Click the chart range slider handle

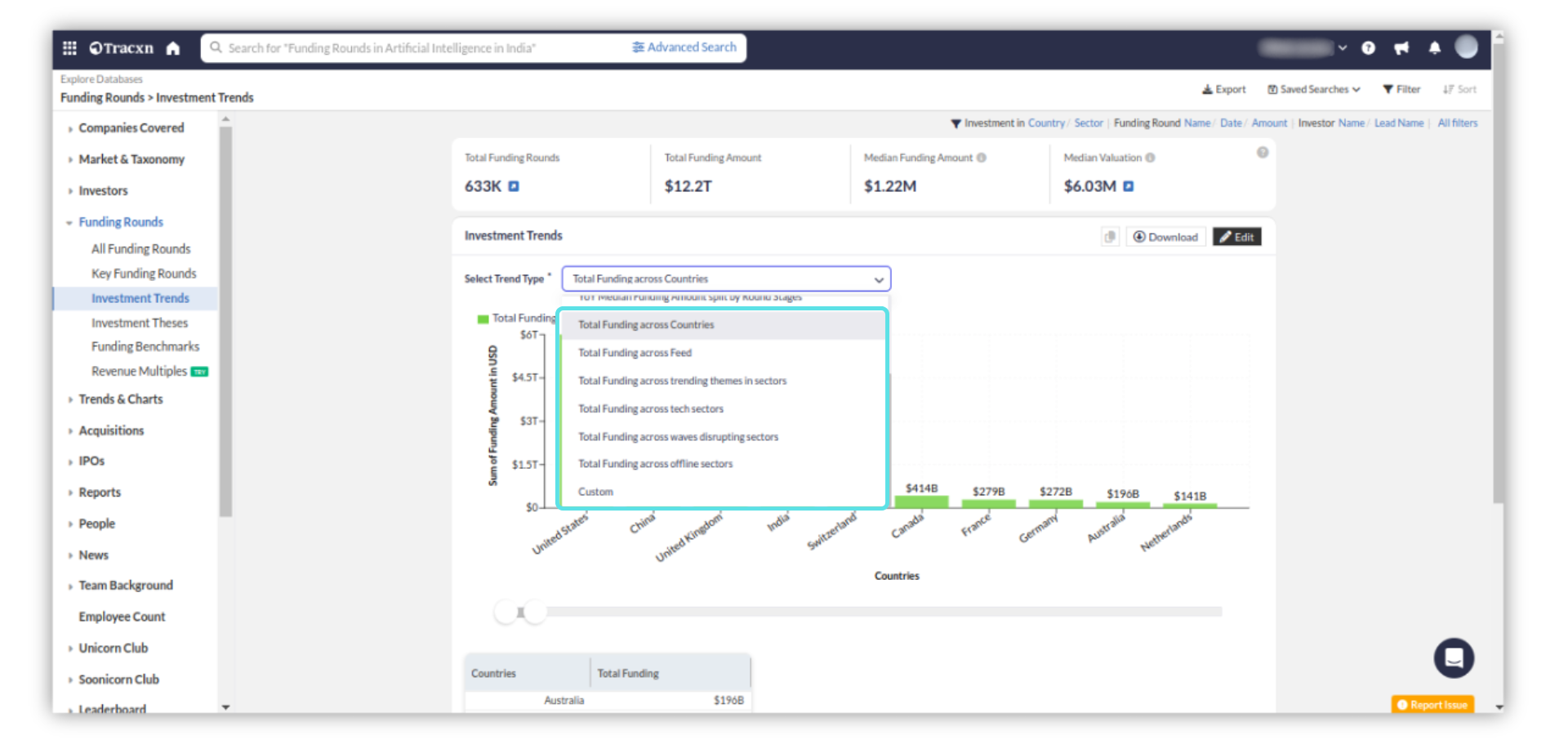pyautogui.click(x=535, y=611)
